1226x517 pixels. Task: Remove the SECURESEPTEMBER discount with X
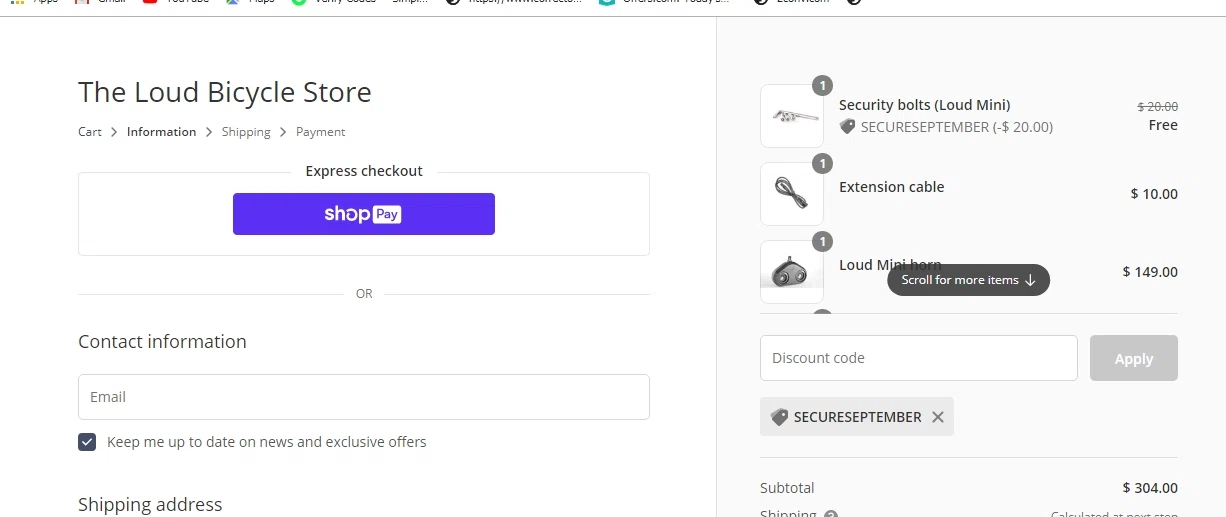(x=938, y=417)
